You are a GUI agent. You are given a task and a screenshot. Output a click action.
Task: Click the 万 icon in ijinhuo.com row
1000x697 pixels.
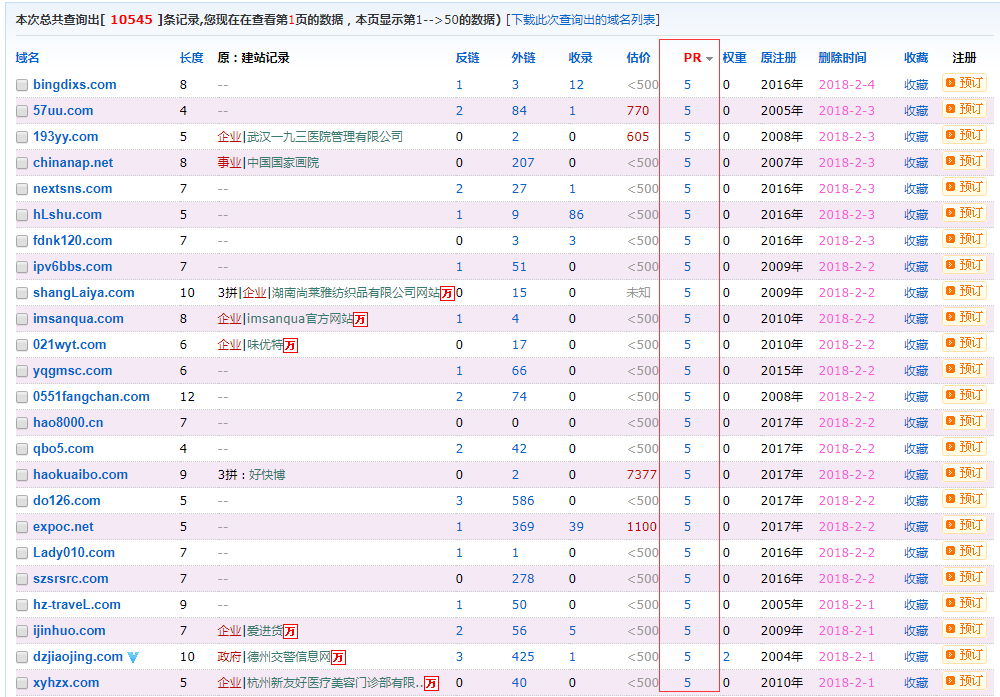pyautogui.click(x=290, y=631)
